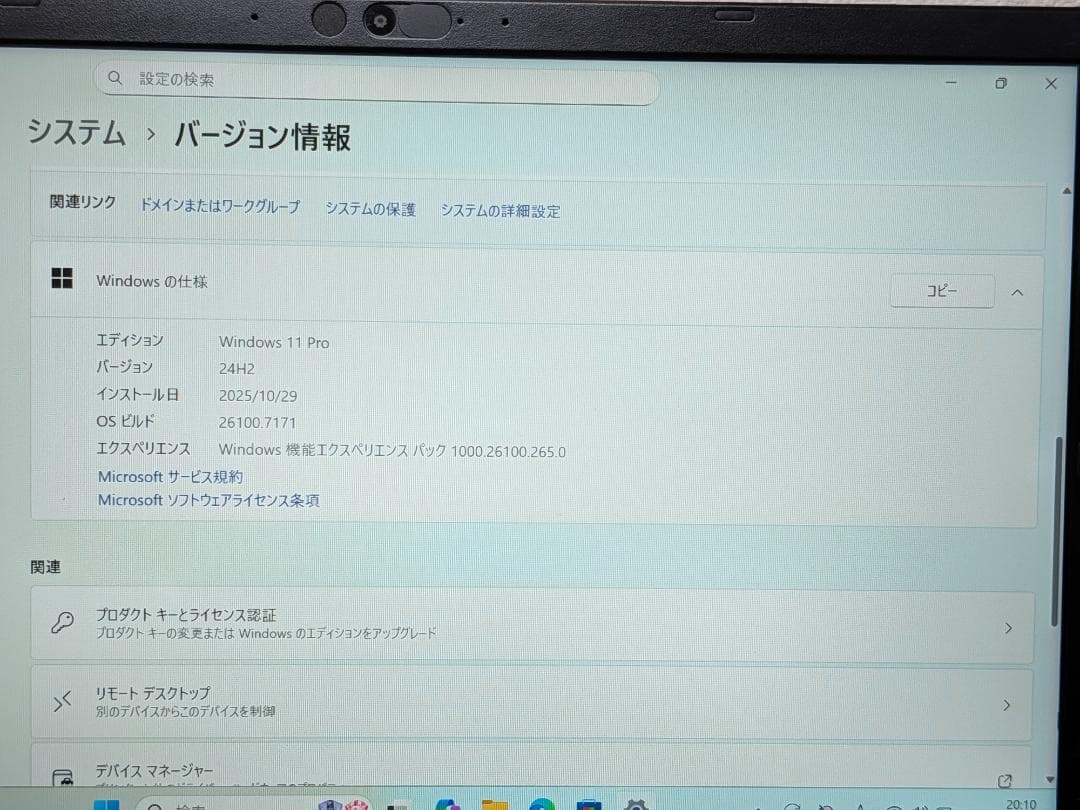Expand the プロダクト キーとライセンス認証 row
The height and width of the screenshot is (810, 1080).
(1008, 627)
